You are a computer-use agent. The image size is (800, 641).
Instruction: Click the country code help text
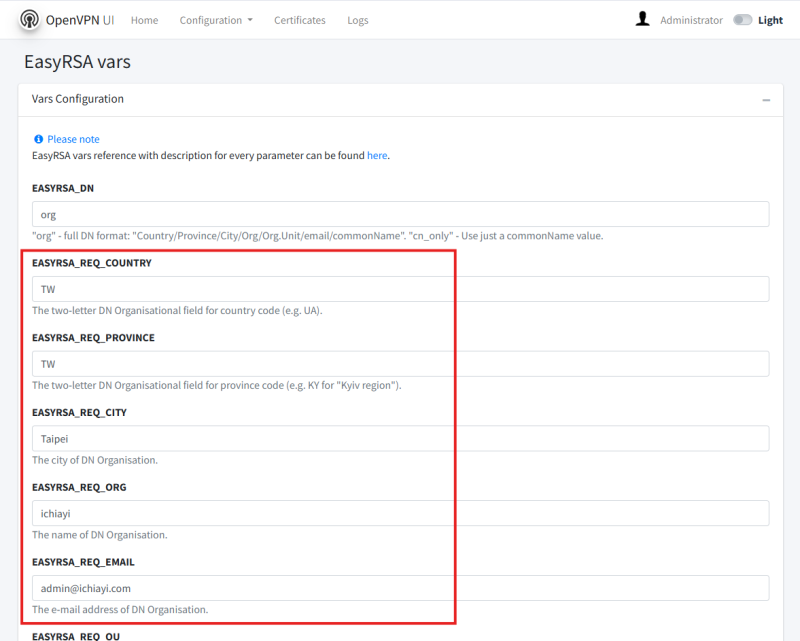177,311
